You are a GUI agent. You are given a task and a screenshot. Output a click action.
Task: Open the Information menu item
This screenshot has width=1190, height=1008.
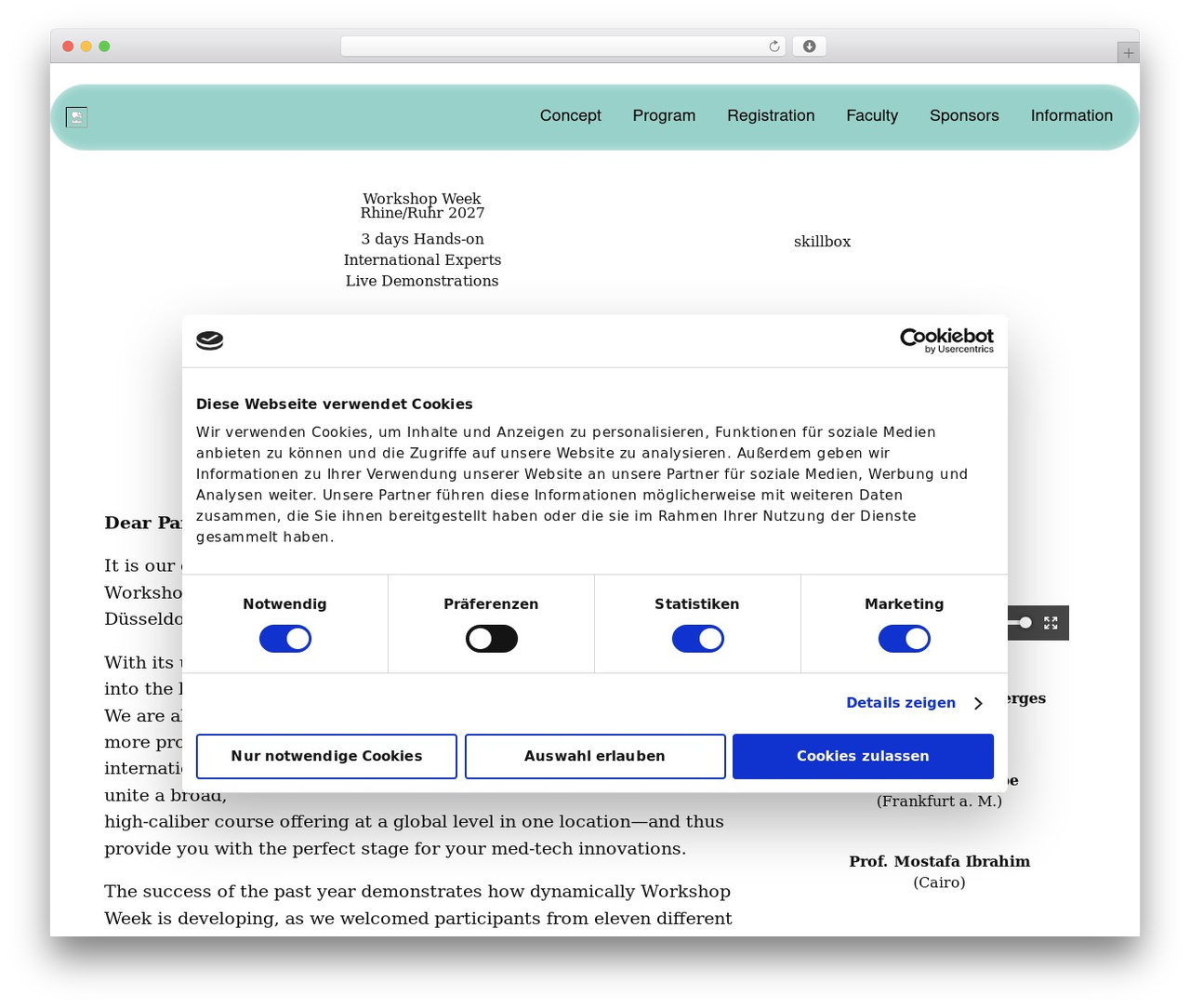pyautogui.click(x=1071, y=115)
